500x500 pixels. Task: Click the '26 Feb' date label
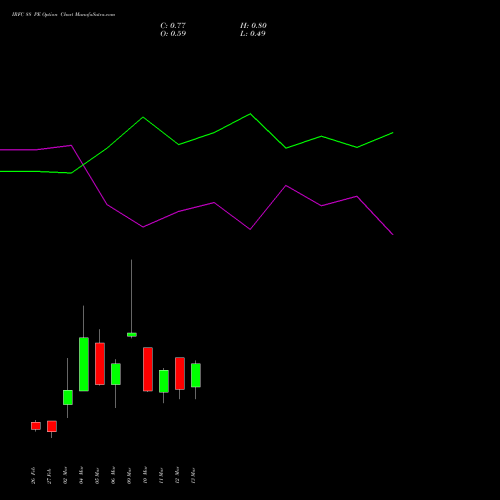[x=33, y=476]
